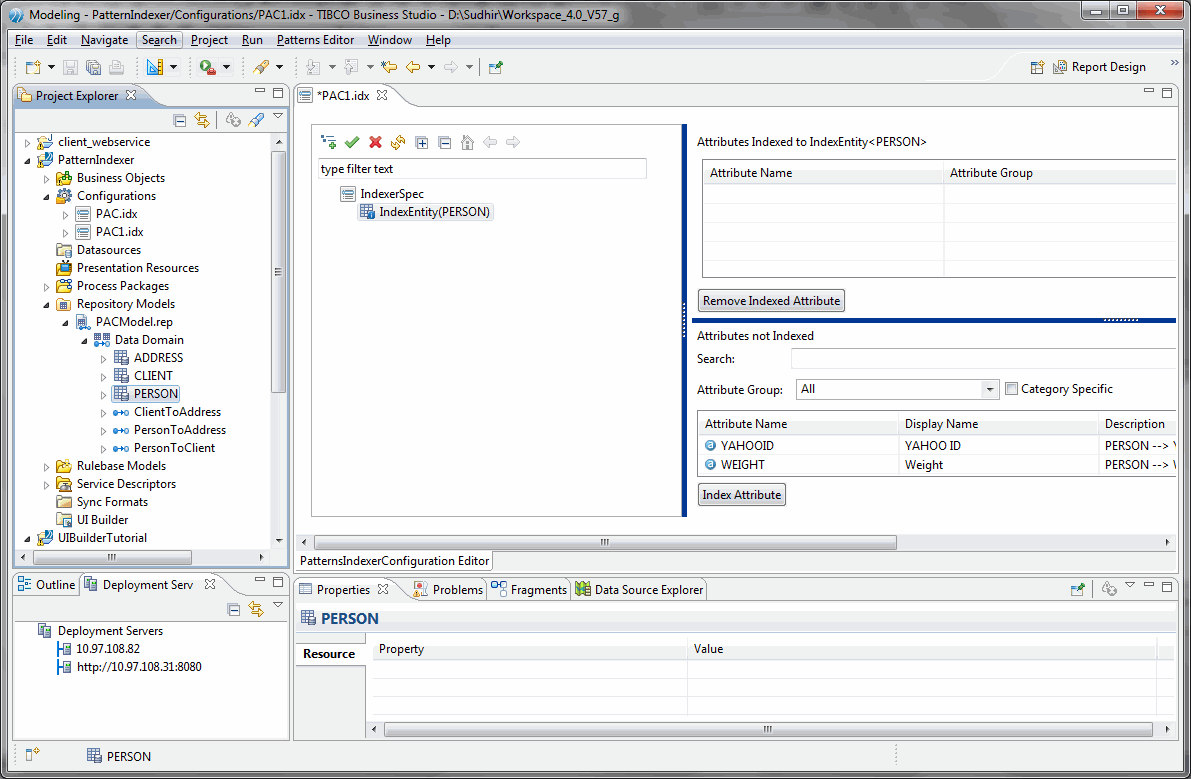Open the Search menu
The height and width of the screenshot is (779, 1191).
click(160, 40)
